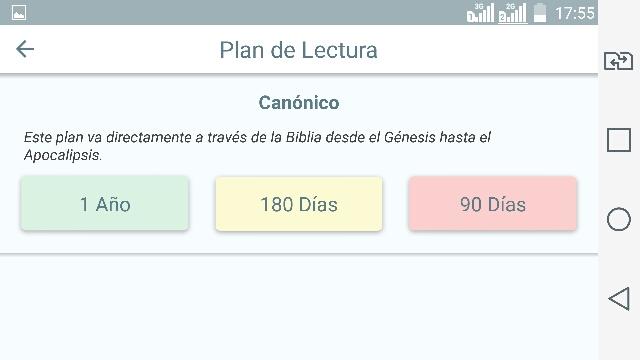
Task: Tap the battery icon in status bar
Action: 540,13
